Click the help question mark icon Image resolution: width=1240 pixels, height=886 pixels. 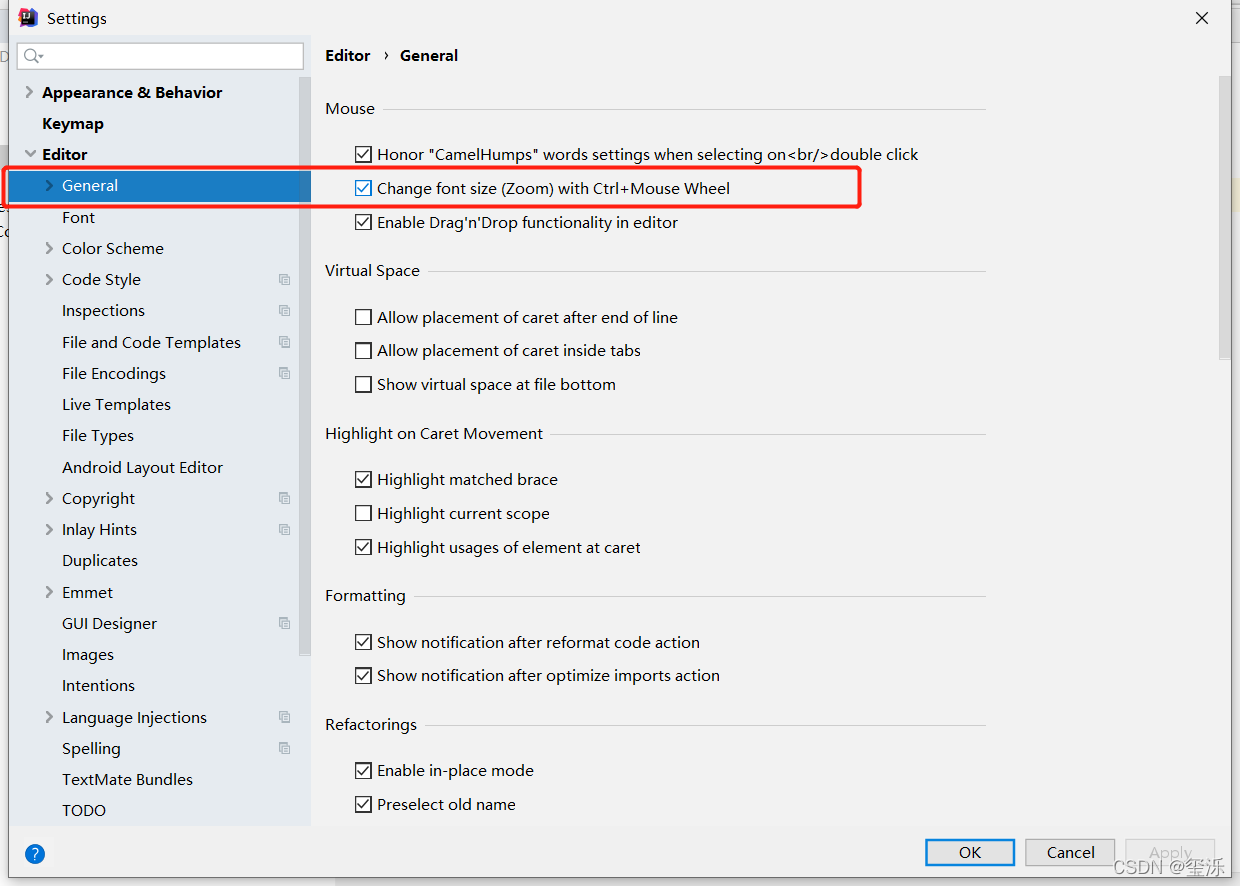[35, 854]
